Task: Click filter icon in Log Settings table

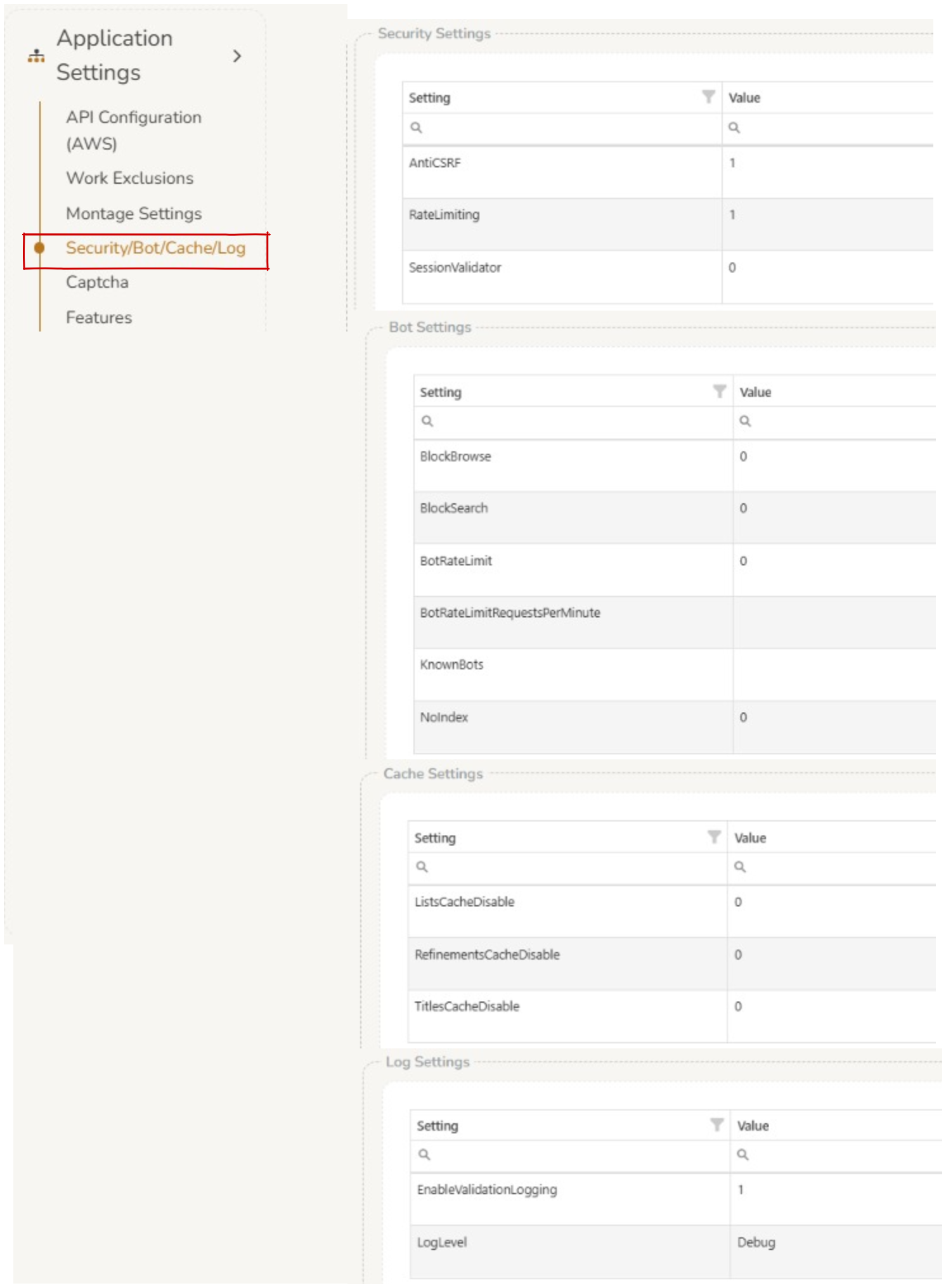Action: coord(716,1125)
